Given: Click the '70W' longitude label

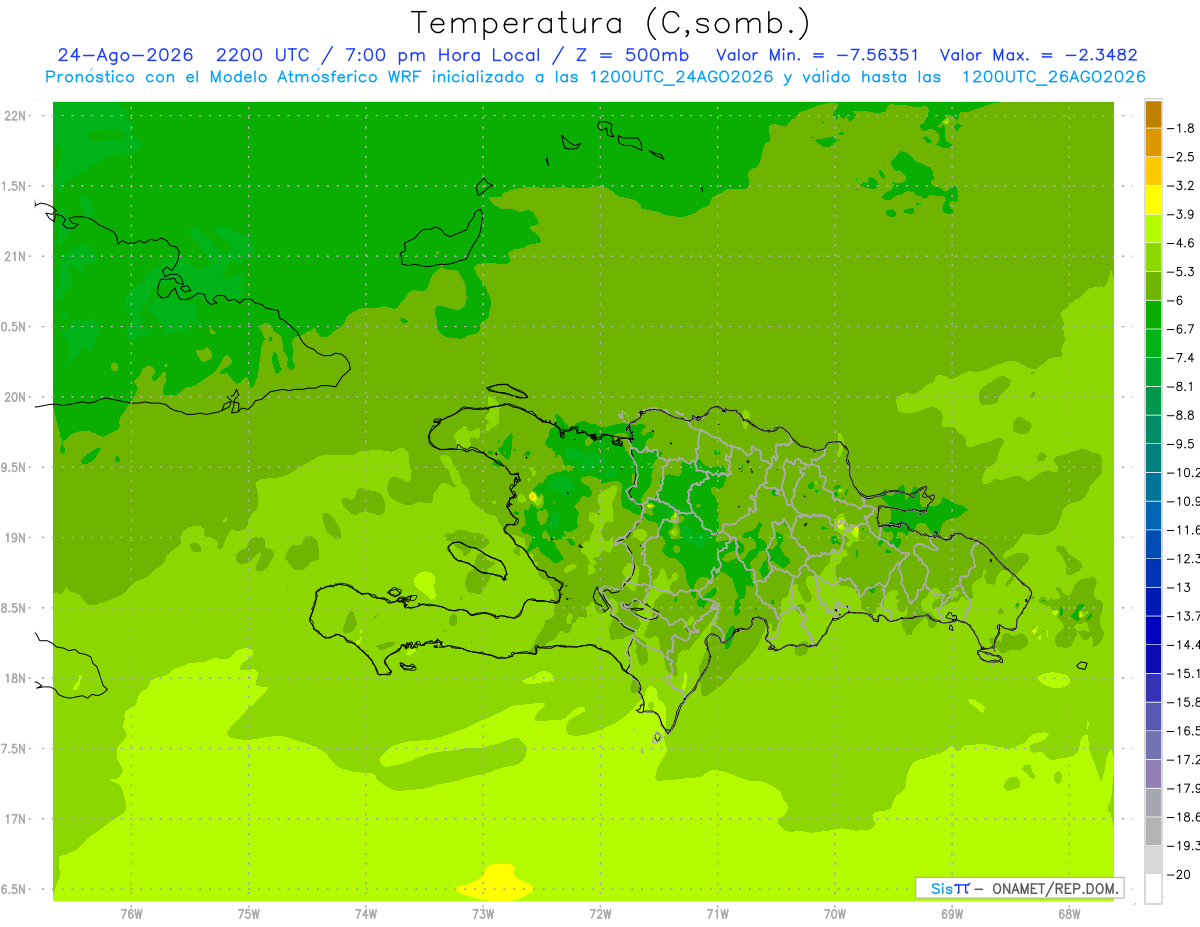Looking at the screenshot, I should pos(834,914).
